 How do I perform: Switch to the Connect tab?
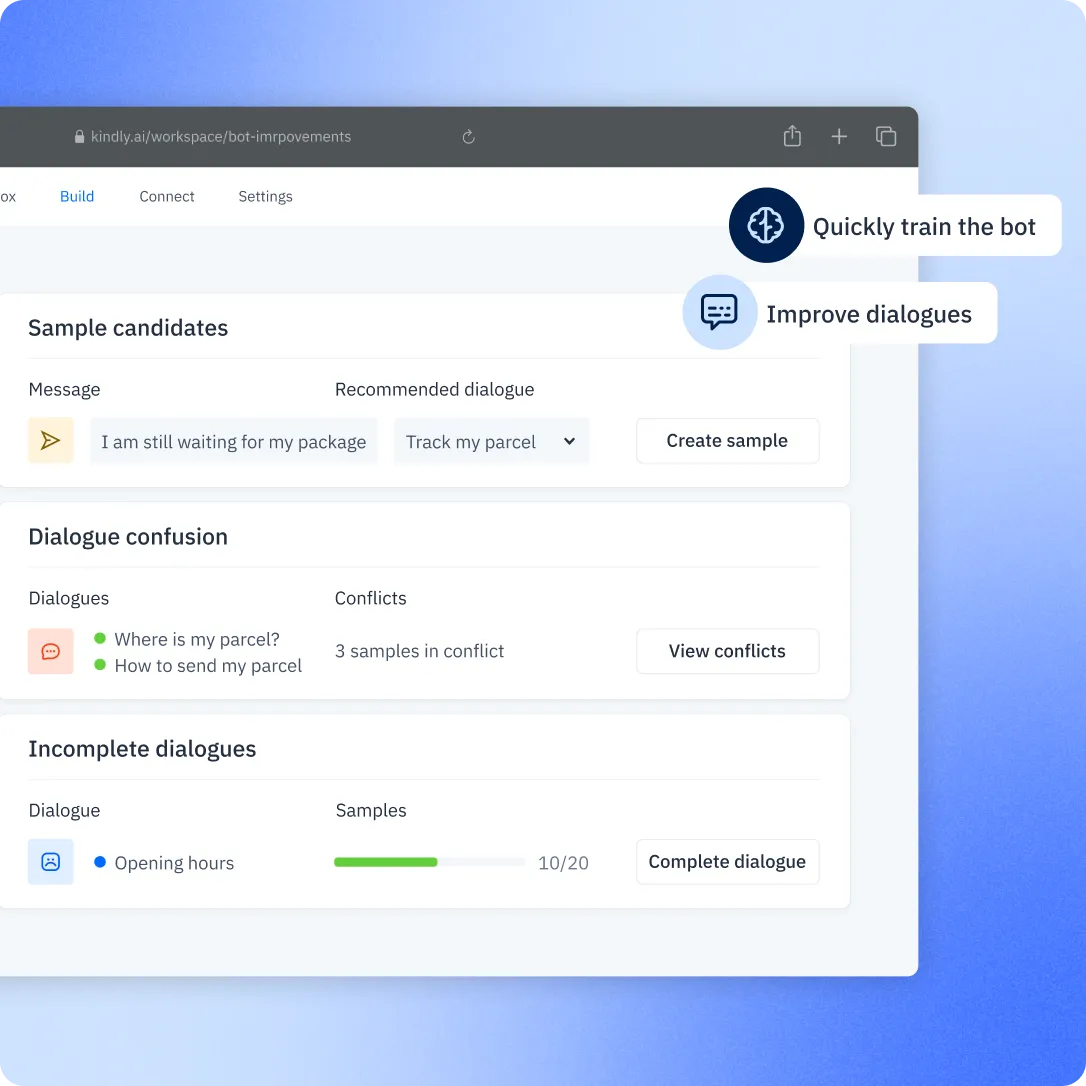[166, 196]
